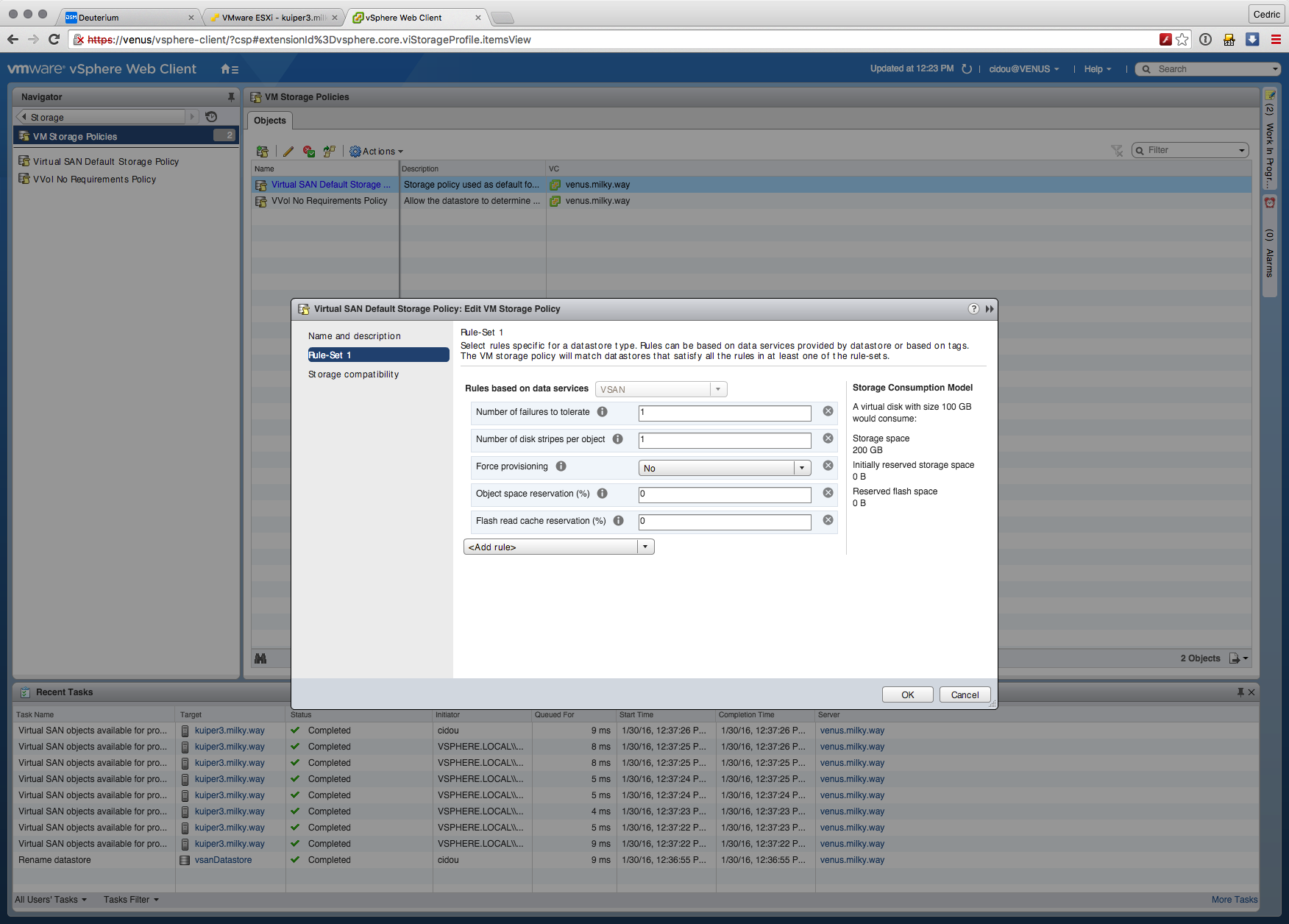Image resolution: width=1289 pixels, height=924 pixels.
Task: Click the refresh icon next to update time
Action: (x=967, y=69)
